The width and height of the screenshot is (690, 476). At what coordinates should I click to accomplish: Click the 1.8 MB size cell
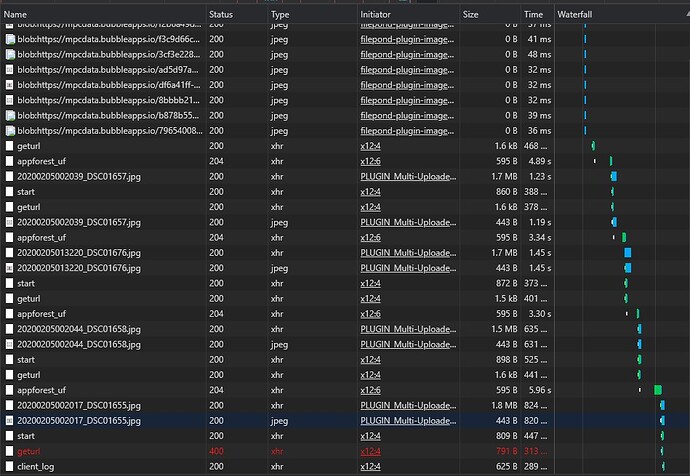[x=504, y=405]
